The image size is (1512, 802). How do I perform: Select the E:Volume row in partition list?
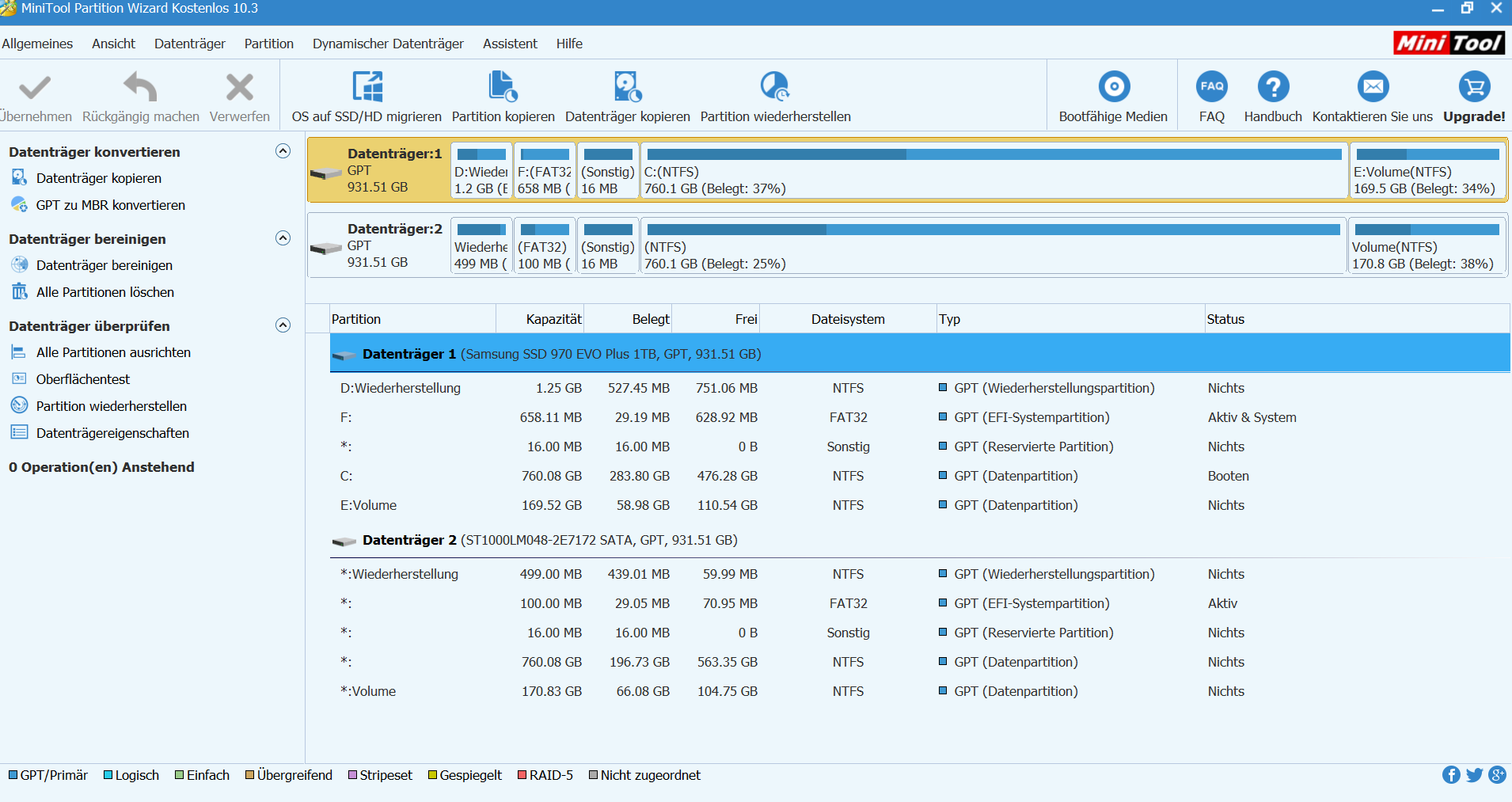(369, 505)
